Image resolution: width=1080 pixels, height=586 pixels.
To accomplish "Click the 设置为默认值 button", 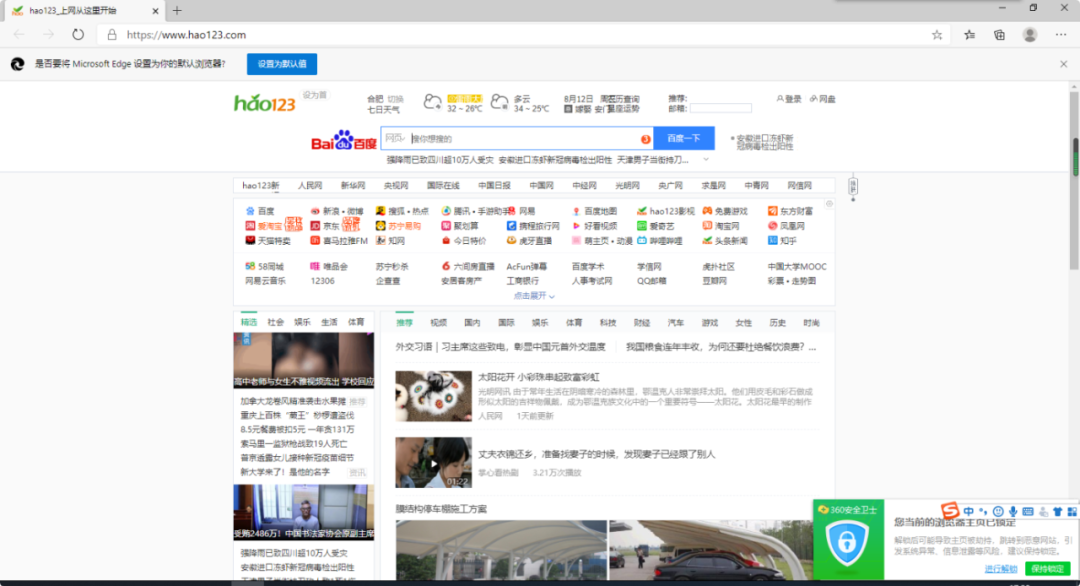I will point(282,64).
